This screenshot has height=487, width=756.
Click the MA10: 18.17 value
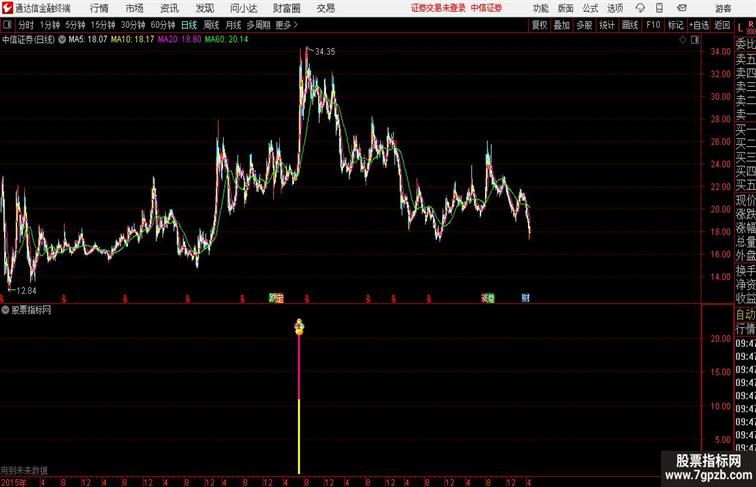click(133, 40)
